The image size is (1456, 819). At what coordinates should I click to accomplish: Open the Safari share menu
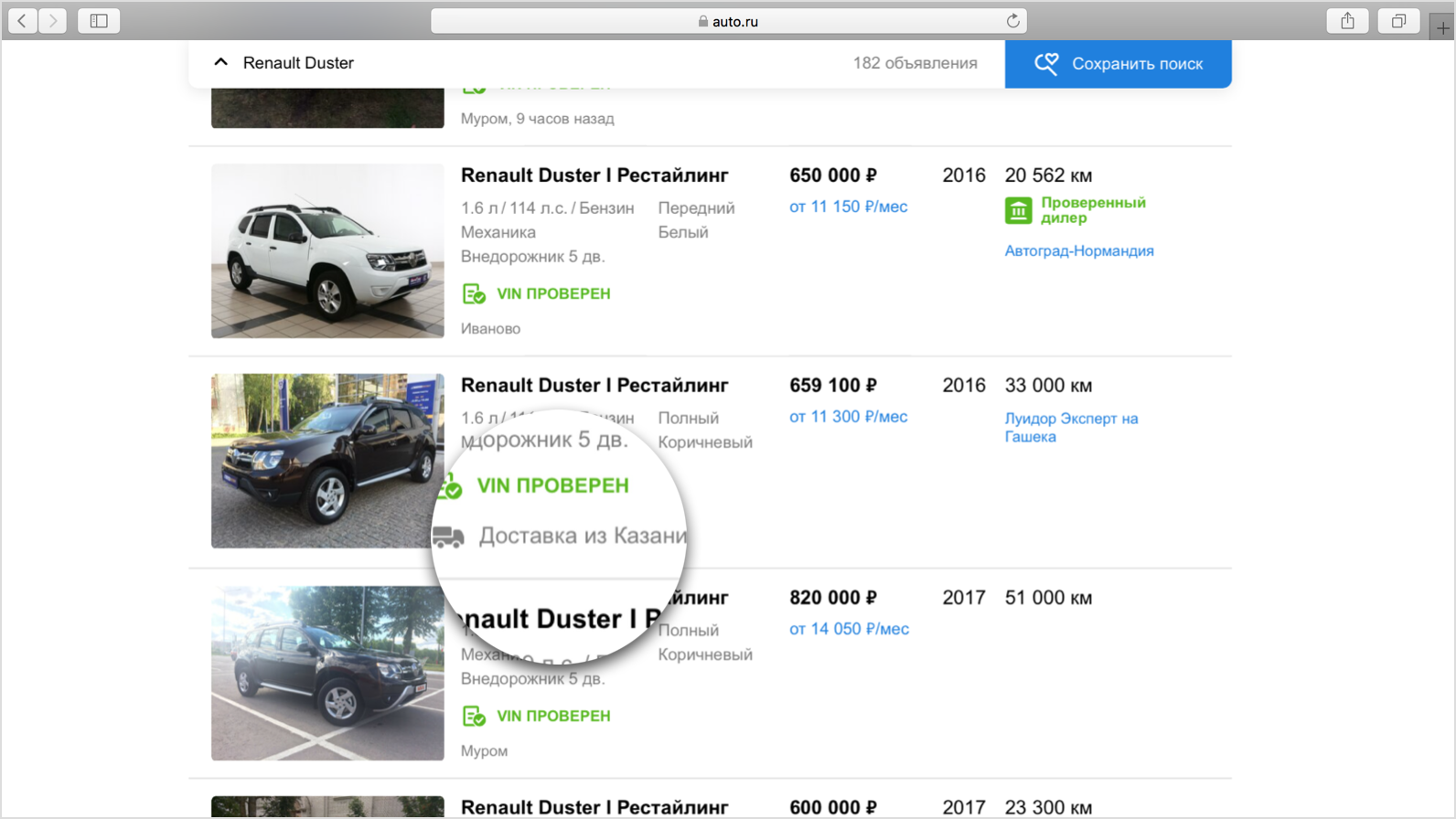(x=1347, y=21)
